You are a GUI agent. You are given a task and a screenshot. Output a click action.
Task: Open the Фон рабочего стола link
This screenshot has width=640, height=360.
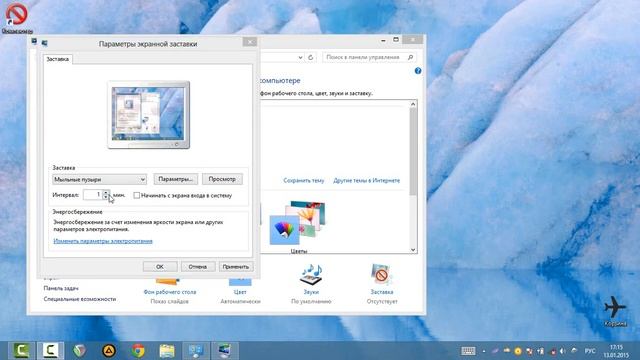170,292
